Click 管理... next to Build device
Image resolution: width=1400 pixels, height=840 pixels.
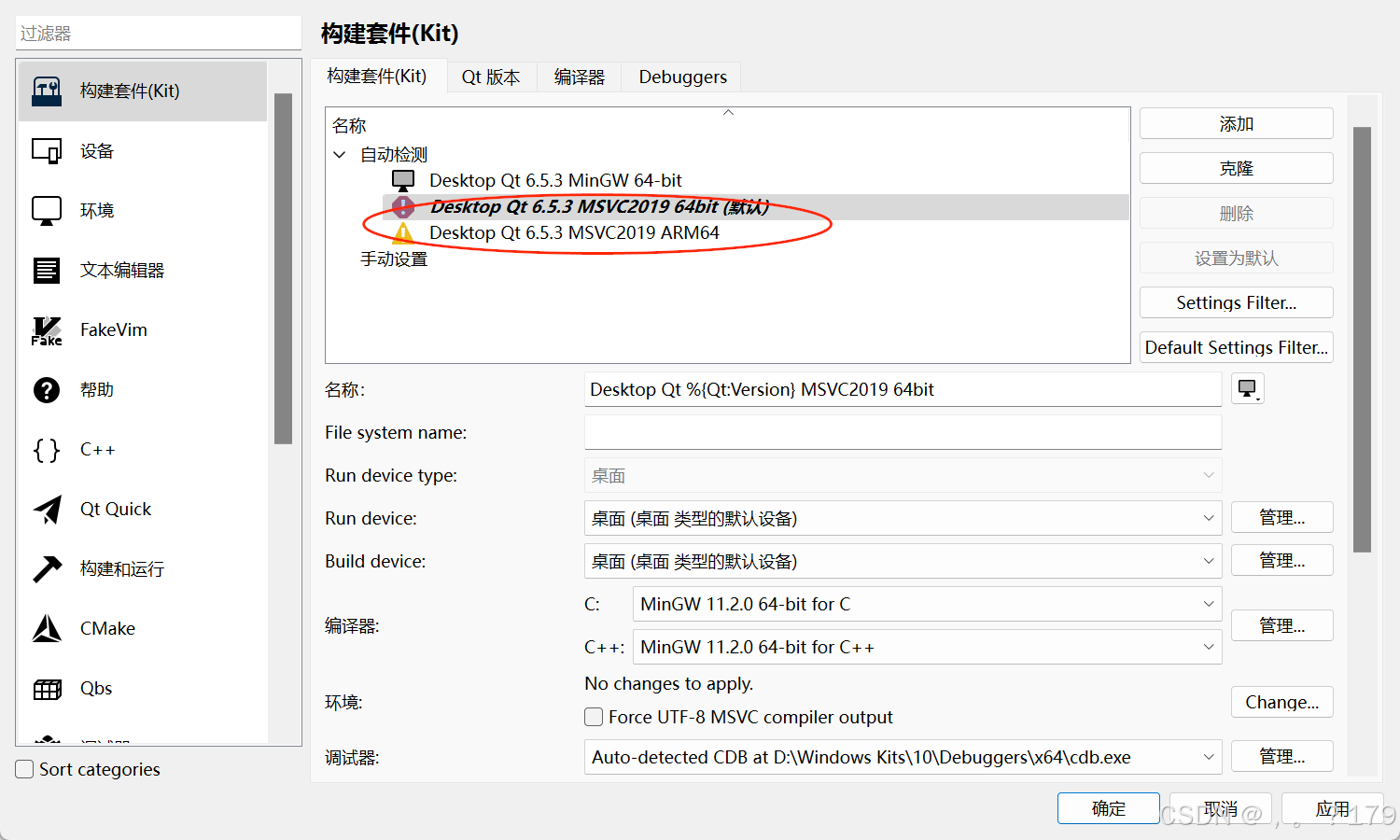click(x=1281, y=560)
